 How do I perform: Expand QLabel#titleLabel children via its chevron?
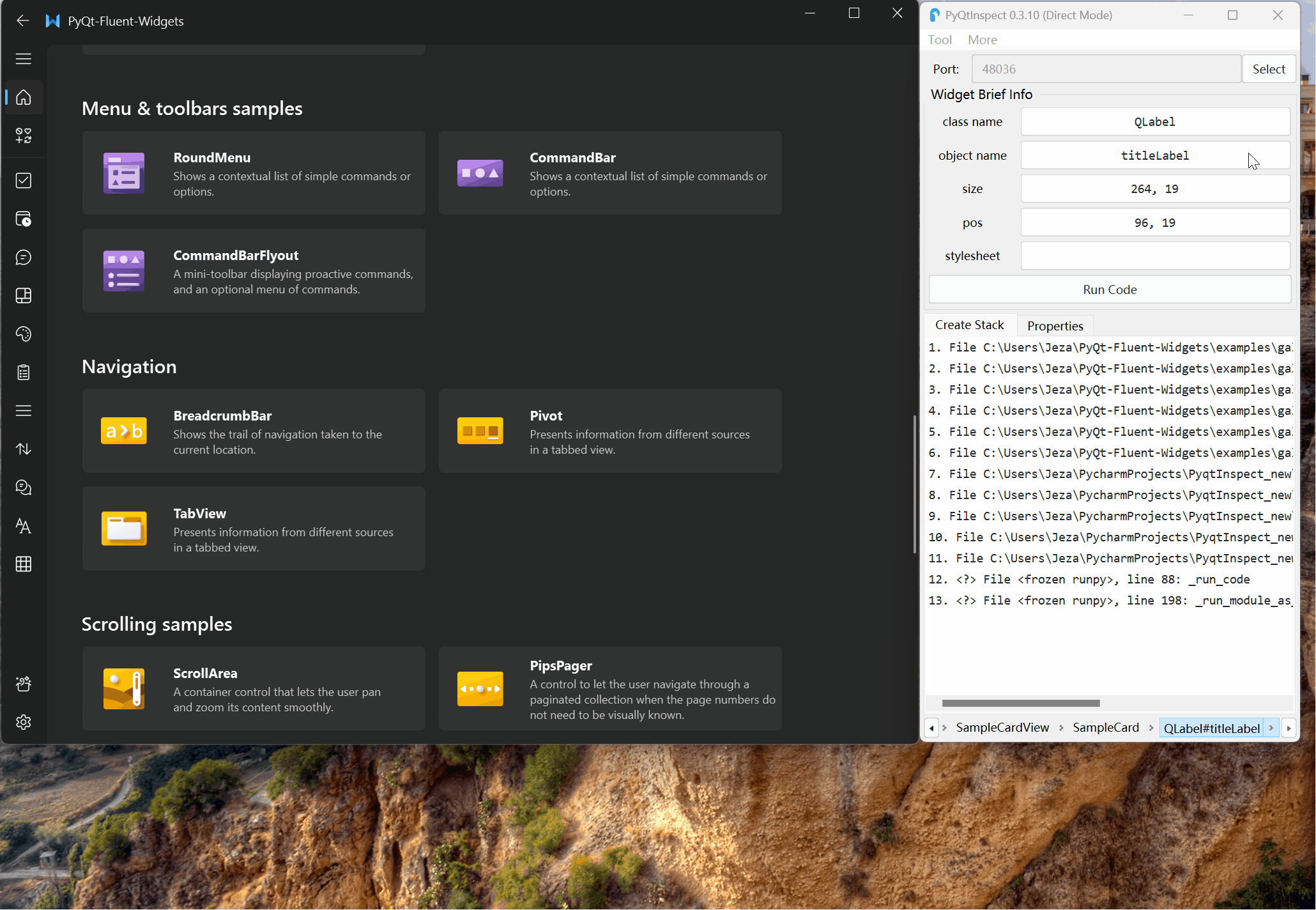coord(1271,727)
